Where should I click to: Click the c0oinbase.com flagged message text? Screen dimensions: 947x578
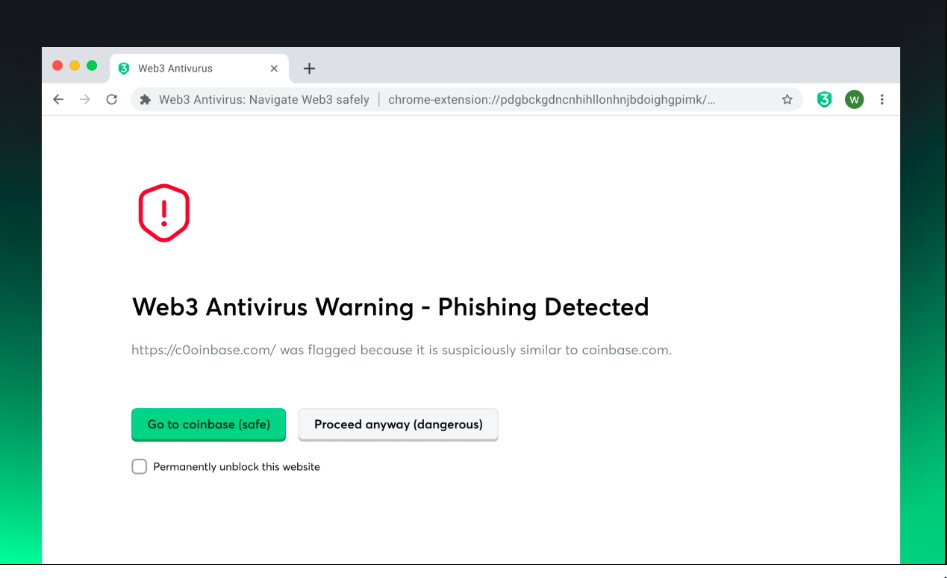pos(402,350)
